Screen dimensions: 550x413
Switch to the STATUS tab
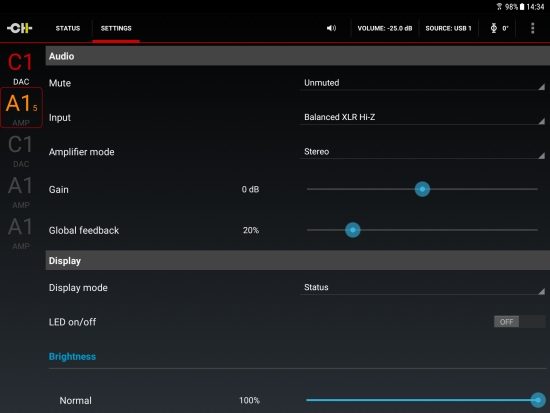tap(68, 28)
